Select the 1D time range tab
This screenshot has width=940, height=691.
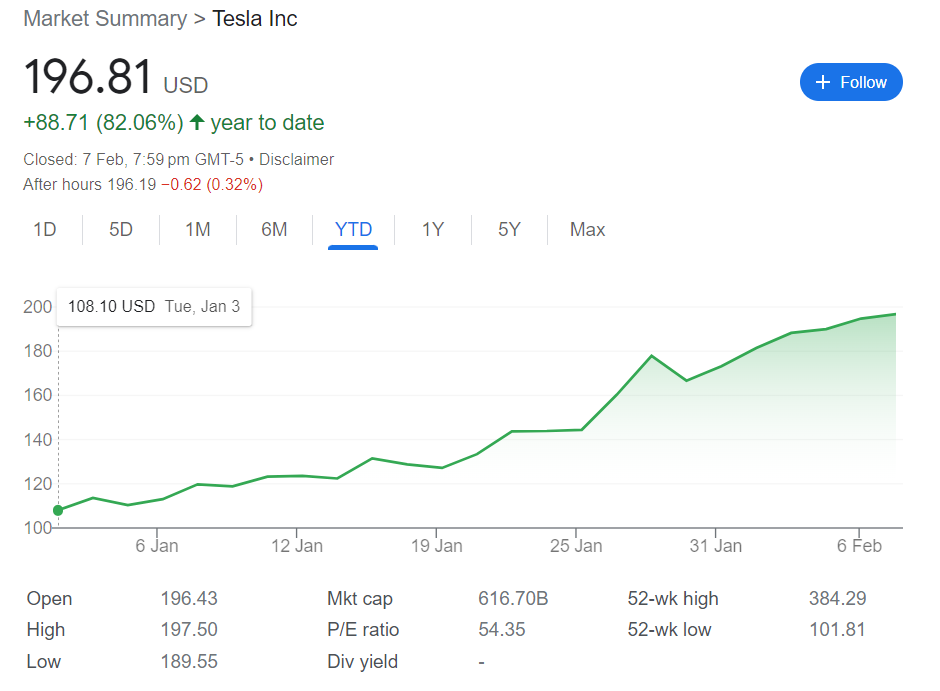45,230
